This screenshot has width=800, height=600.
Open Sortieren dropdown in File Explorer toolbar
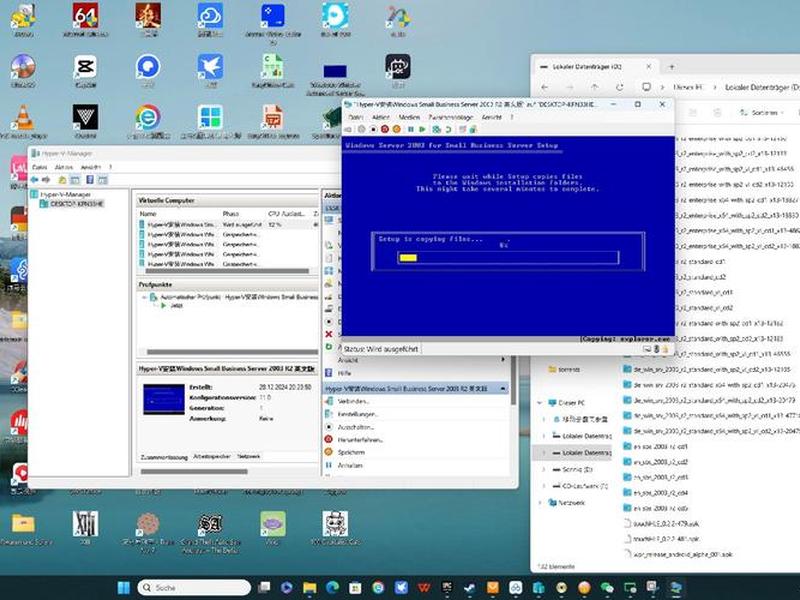tap(762, 112)
